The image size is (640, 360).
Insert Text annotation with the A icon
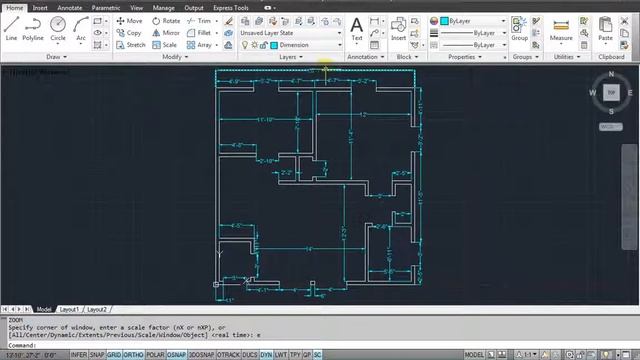(x=357, y=28)
